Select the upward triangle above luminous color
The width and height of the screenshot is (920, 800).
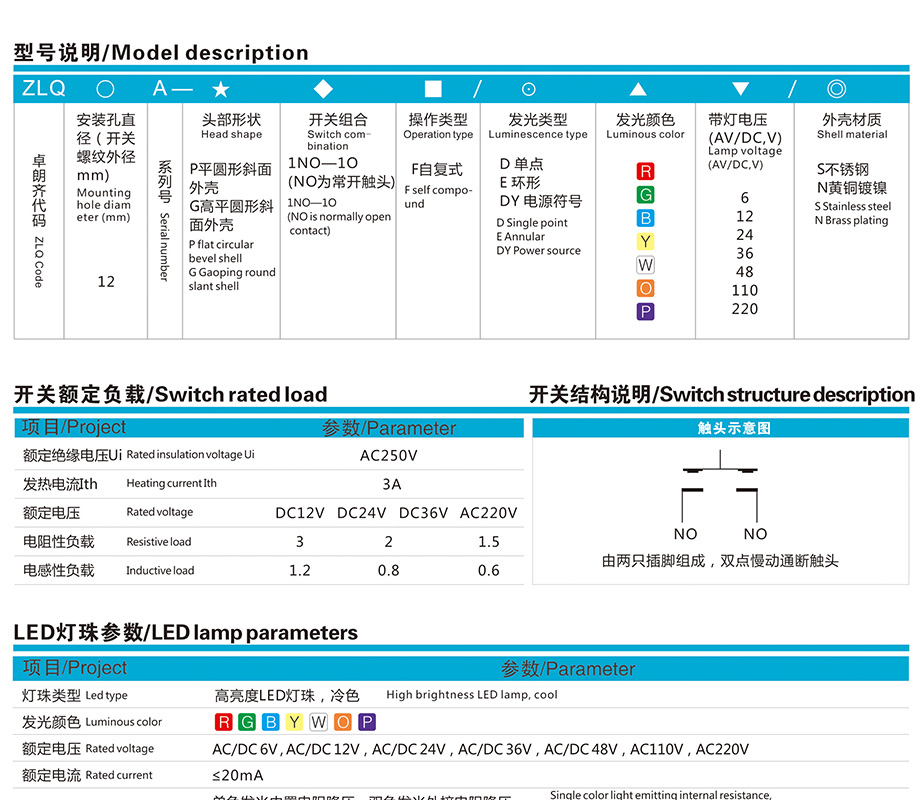(x=638, y=89)
